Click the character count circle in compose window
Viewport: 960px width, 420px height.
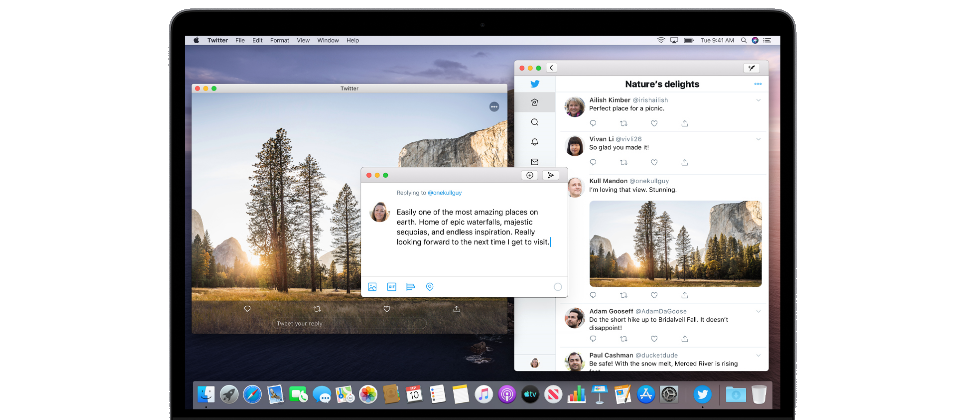557,287
